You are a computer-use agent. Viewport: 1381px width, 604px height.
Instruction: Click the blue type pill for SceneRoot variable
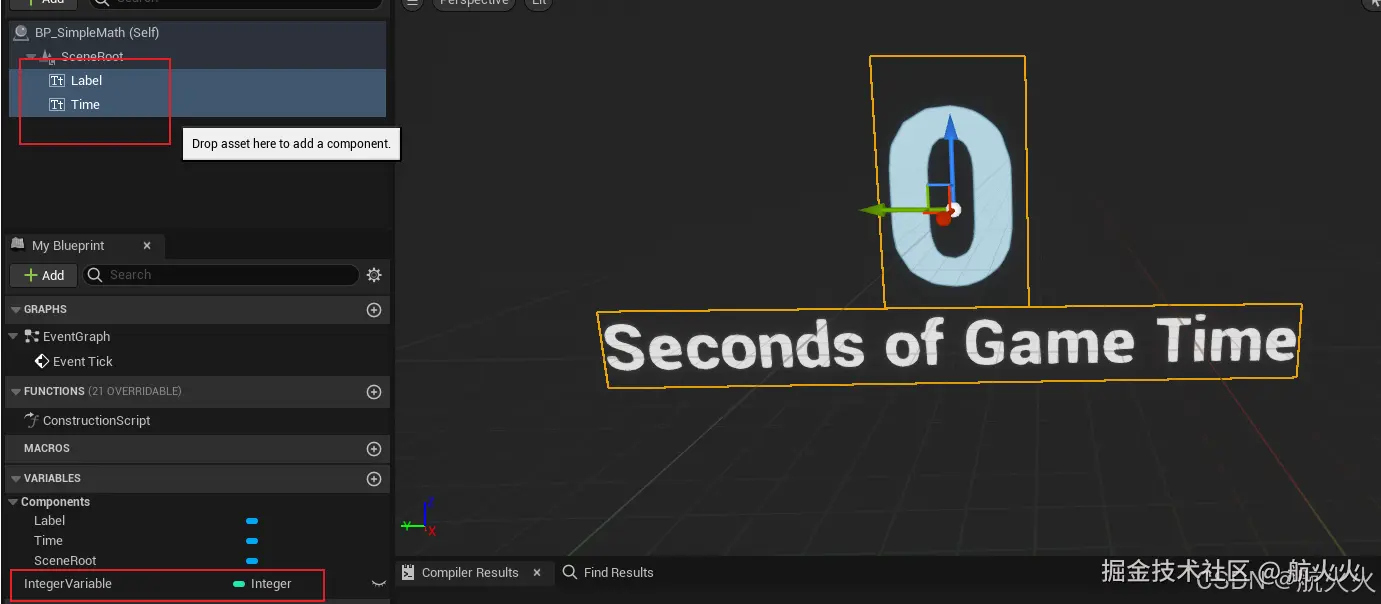point(252,561)
